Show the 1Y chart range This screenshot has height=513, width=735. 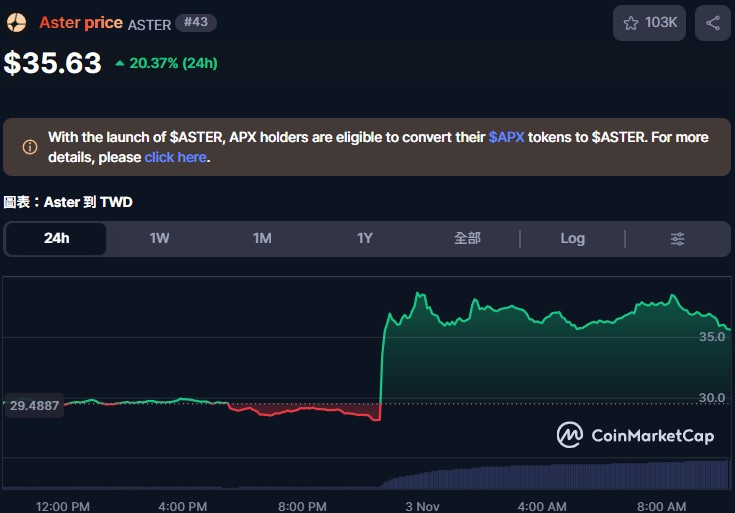365,238
